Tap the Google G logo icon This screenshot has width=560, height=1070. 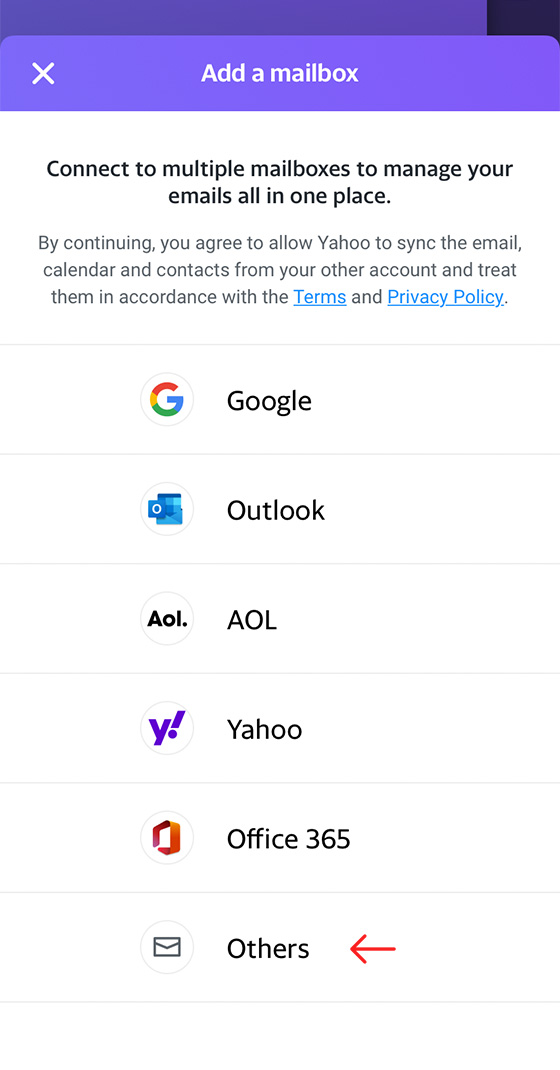167,399
